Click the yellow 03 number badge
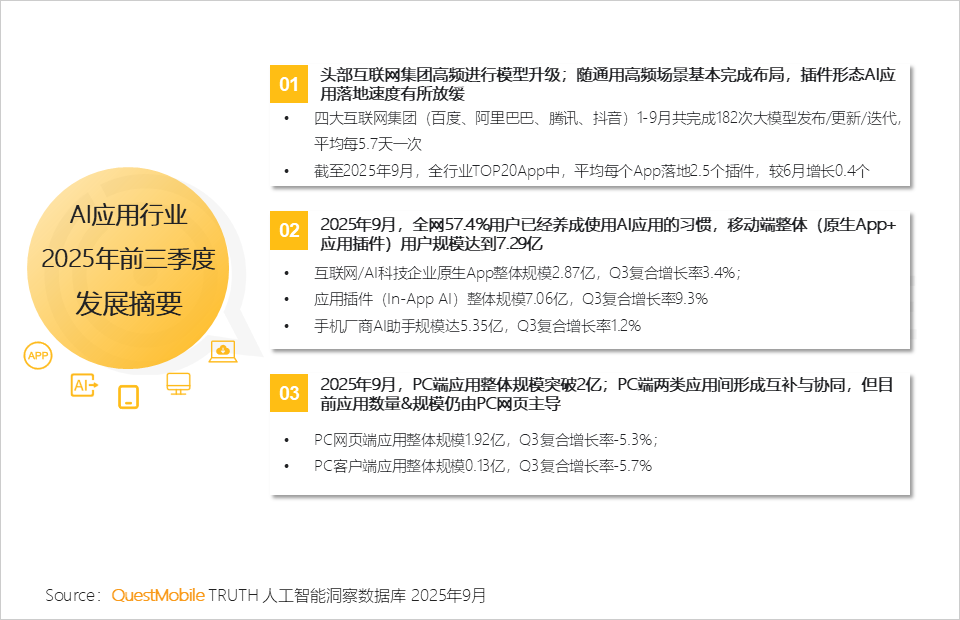This screenshot has width=960, height=620. tap(289, 394)
